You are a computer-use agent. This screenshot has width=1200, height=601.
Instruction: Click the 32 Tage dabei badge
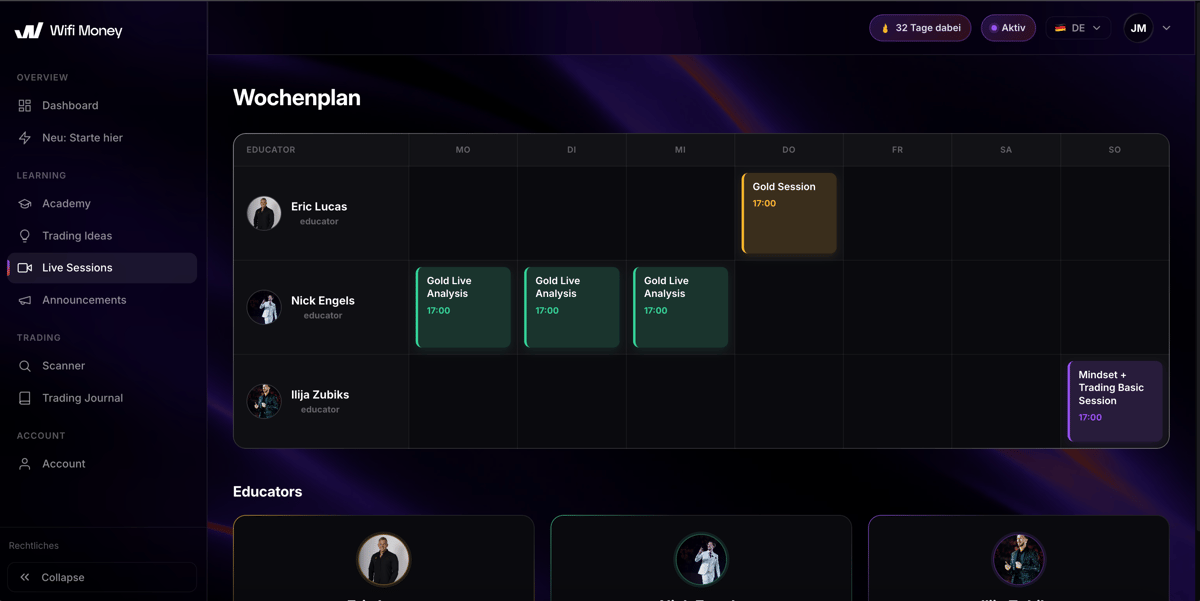[920, 28]
